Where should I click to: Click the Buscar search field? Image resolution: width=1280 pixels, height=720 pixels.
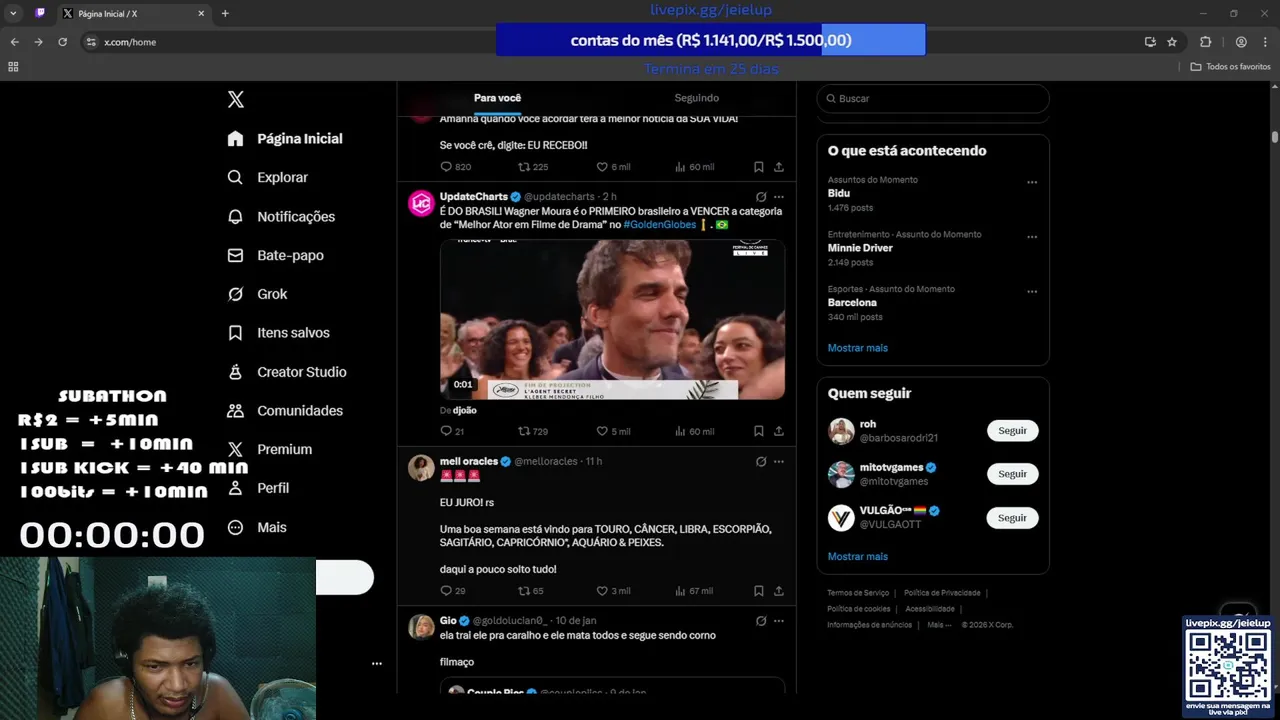(933, 99)
